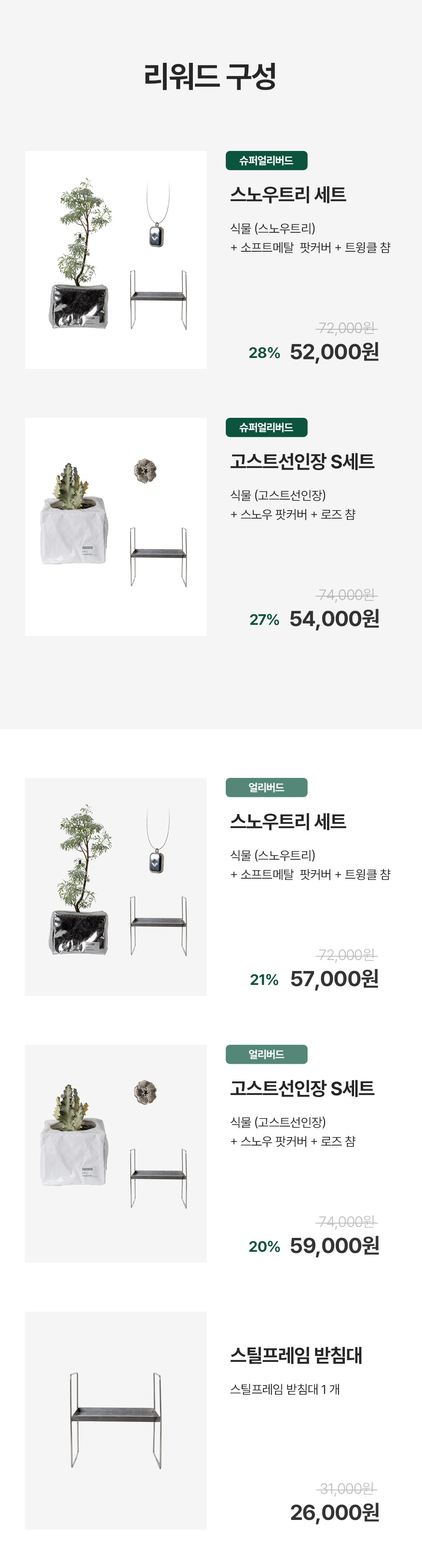Screen dimensions: 422x1568
Task: Open the 스틸프레임 받침대 product title
Action: click(296, 1356)
